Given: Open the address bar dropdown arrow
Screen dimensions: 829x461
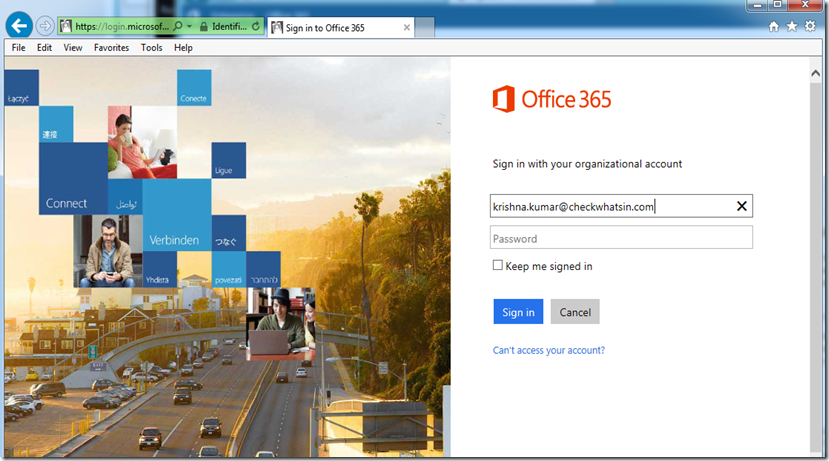Looking at the screenshot, I should (189, 26).
